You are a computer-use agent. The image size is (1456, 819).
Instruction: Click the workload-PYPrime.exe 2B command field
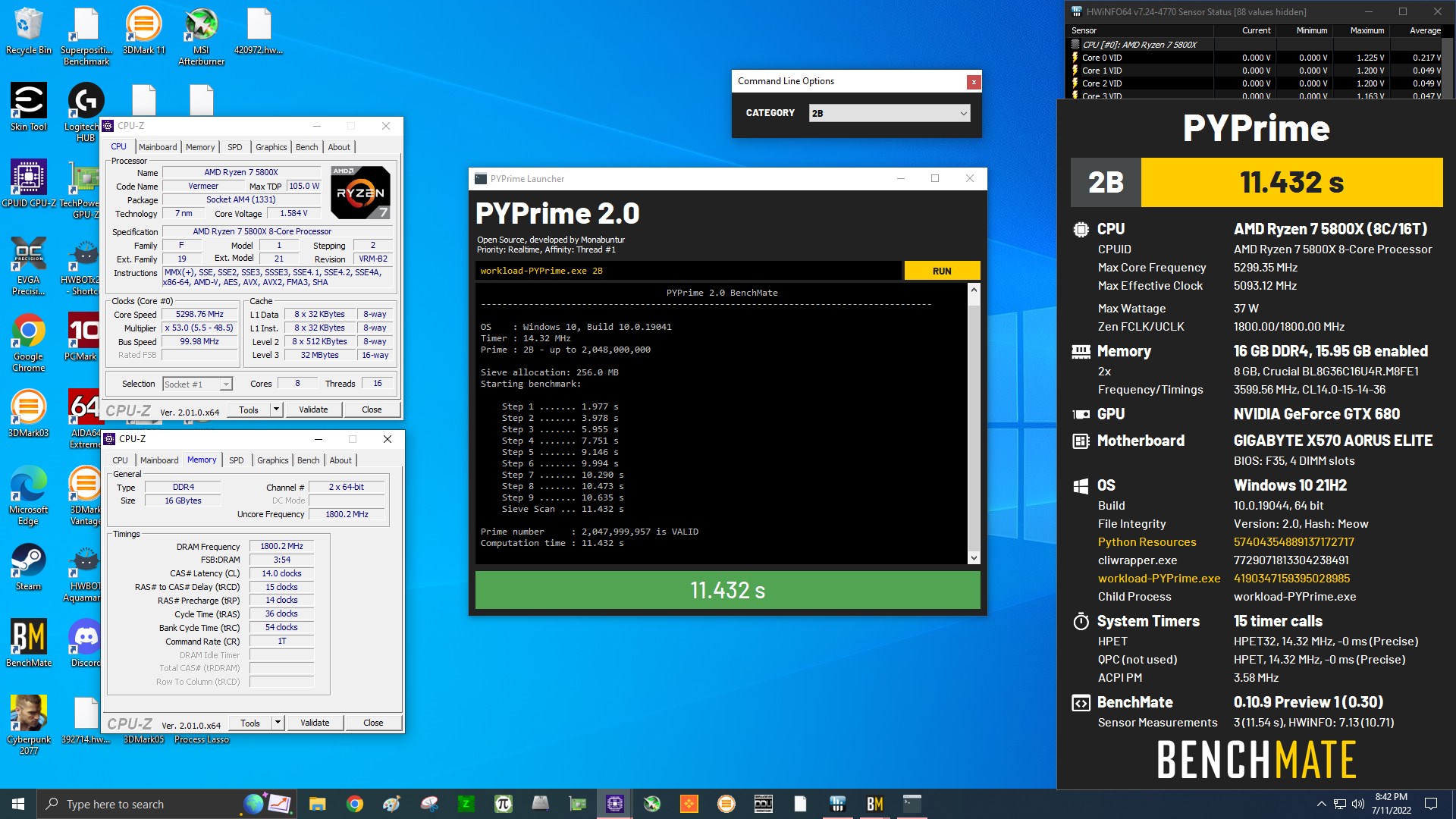coord(689,271)
